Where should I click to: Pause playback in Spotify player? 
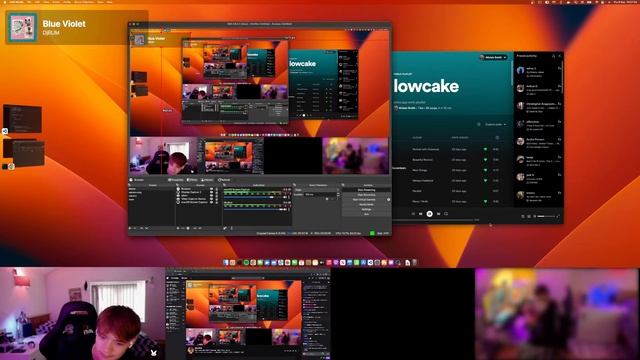[429, 213]
